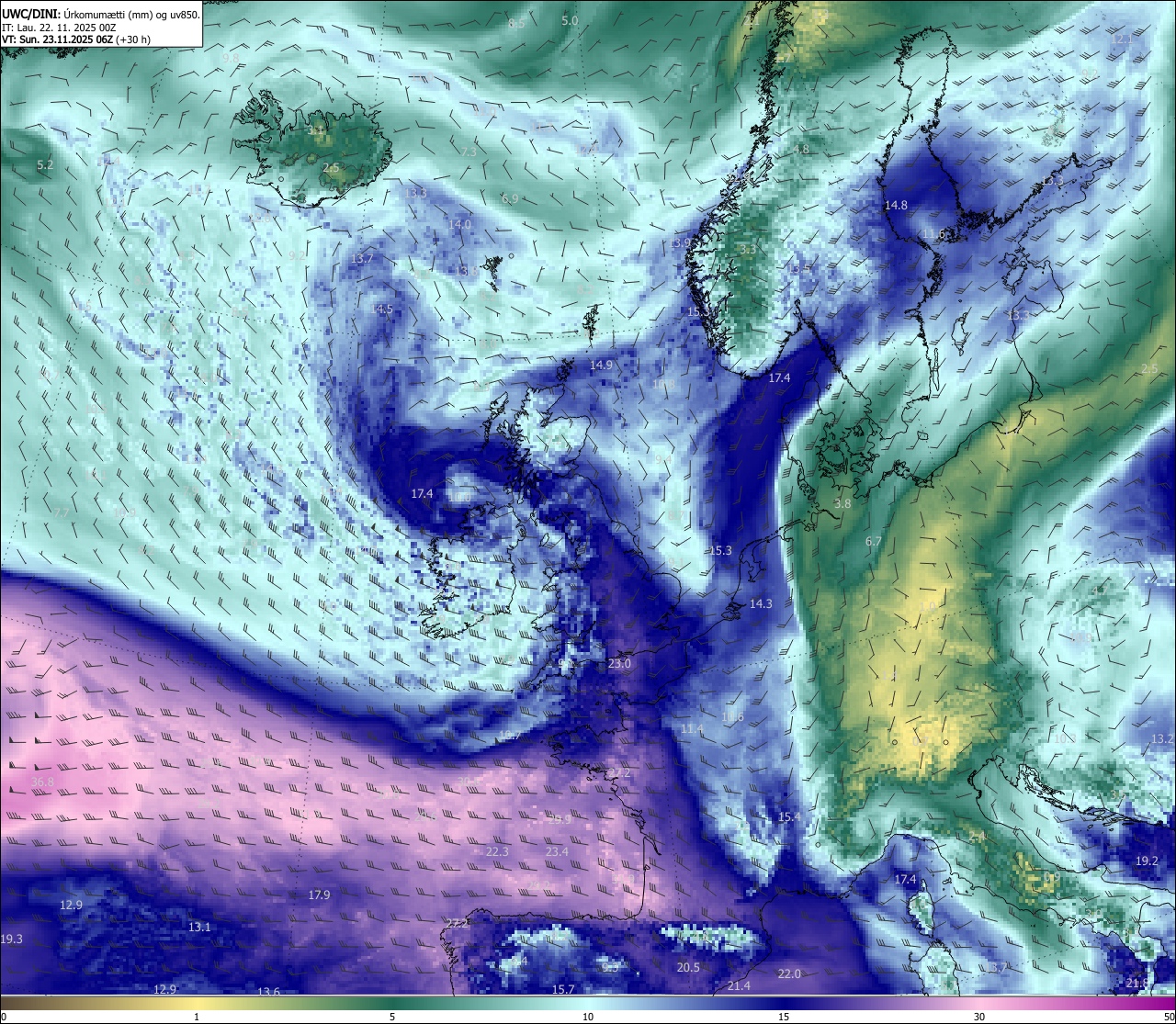This screenshot has width=1176, height=1024.
Task: Click the 'VT: Sun. 23.11.2025 06Z (+30 h)' line
Action: [76, 39]
